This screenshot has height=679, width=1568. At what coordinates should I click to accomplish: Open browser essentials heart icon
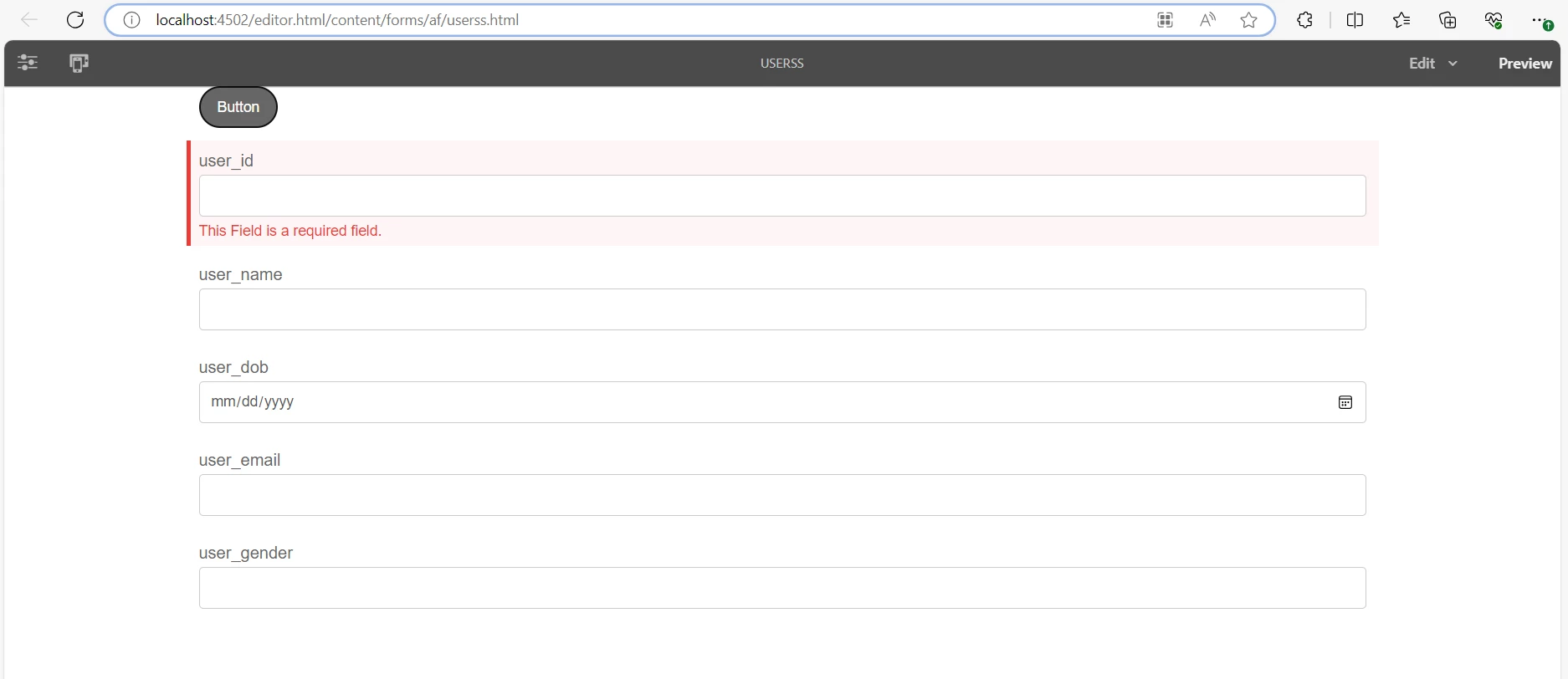click(x=1494, y=20)
